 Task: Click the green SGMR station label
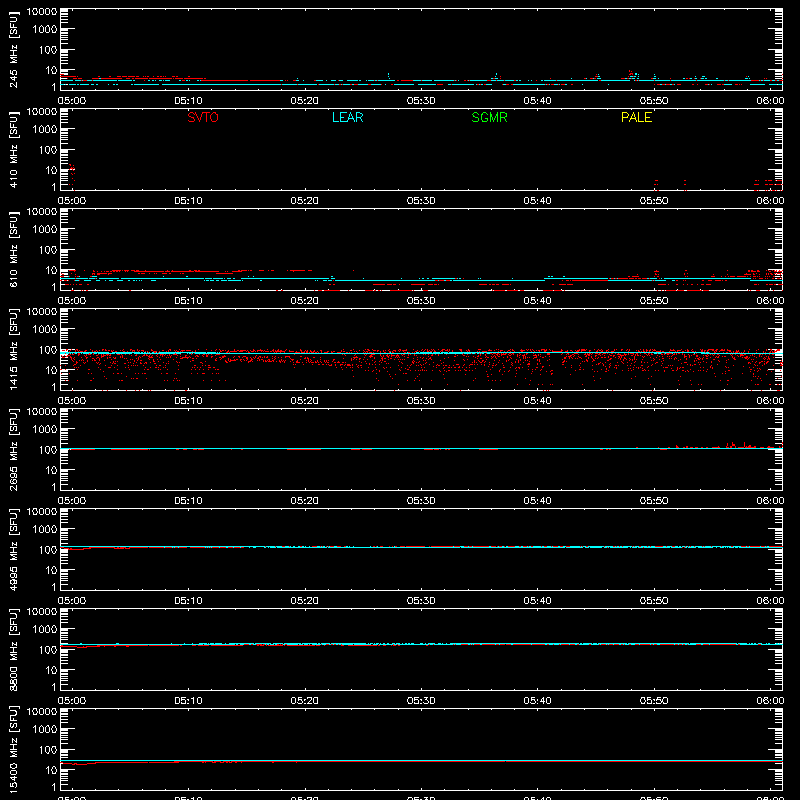pyautogui.click(x=489, y=117)
